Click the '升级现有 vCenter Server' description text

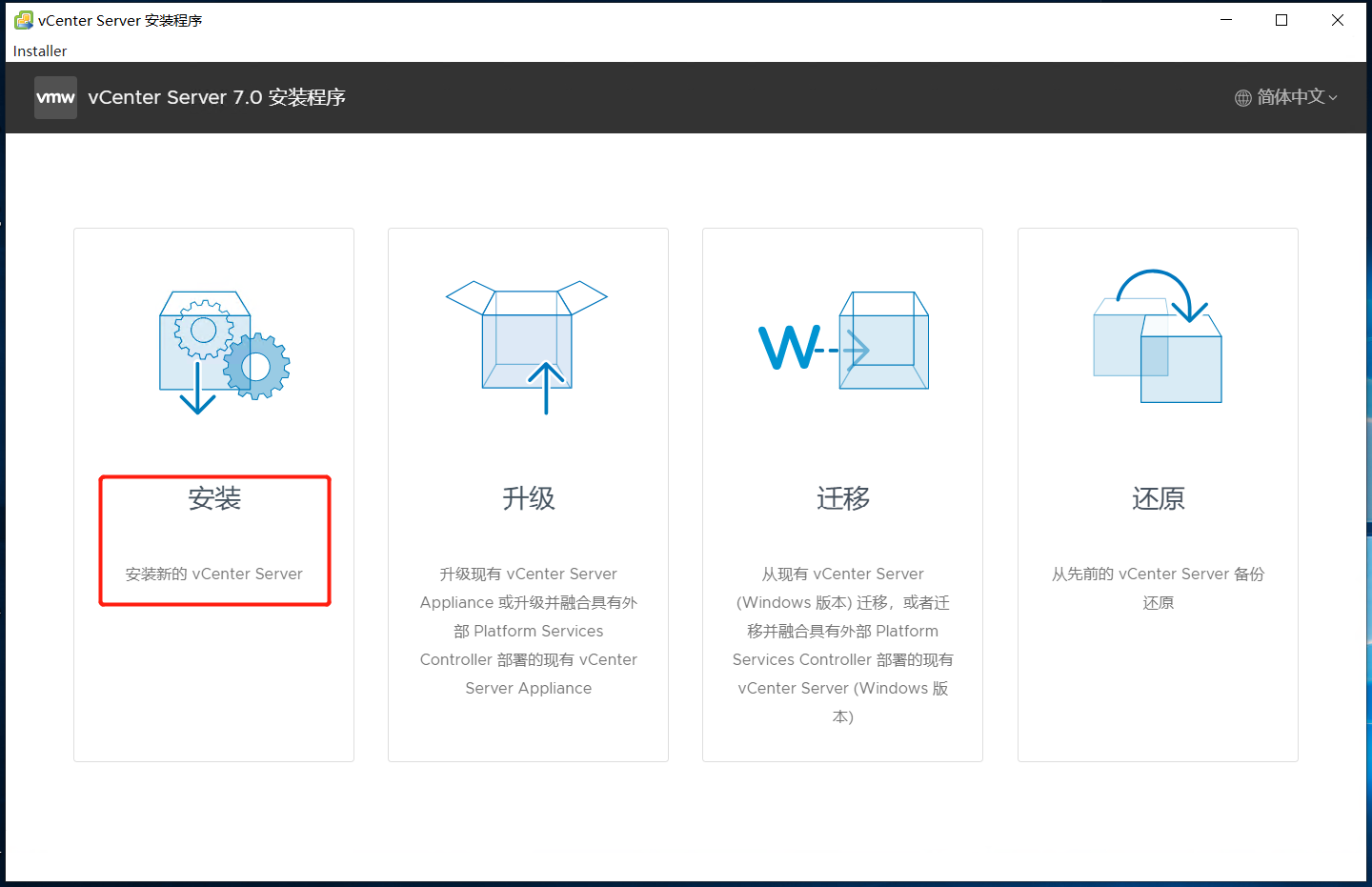pos(529,631)
